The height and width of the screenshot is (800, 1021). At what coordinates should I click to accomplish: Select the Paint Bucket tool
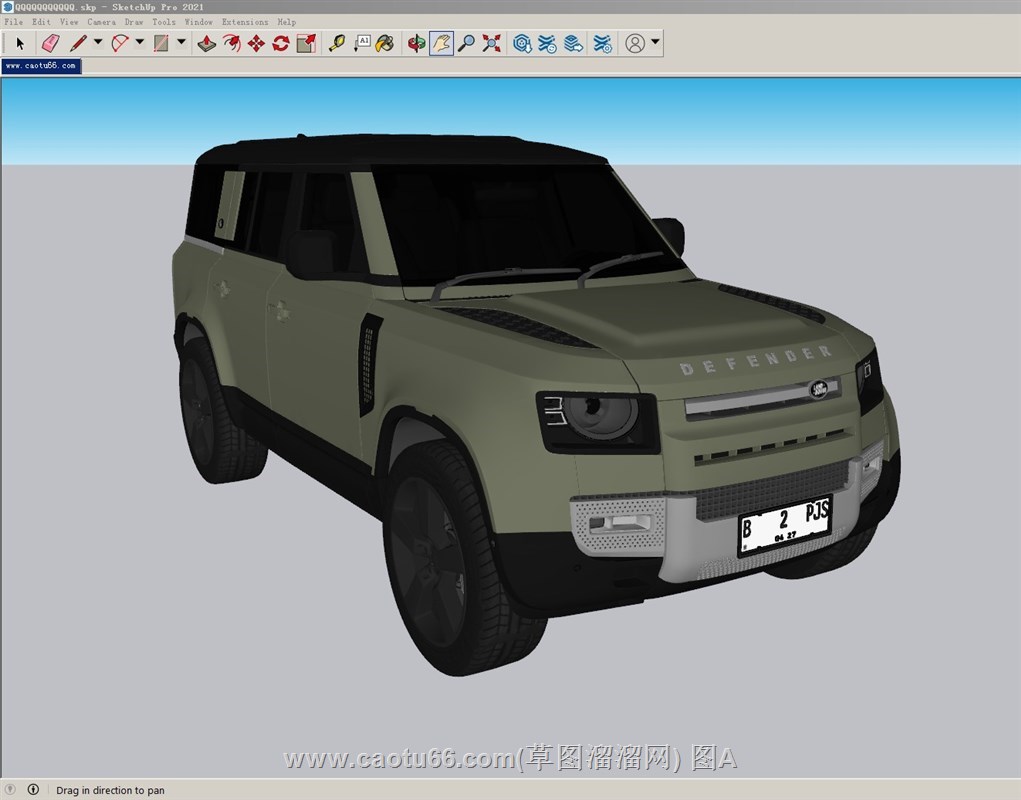pos(385,44)
